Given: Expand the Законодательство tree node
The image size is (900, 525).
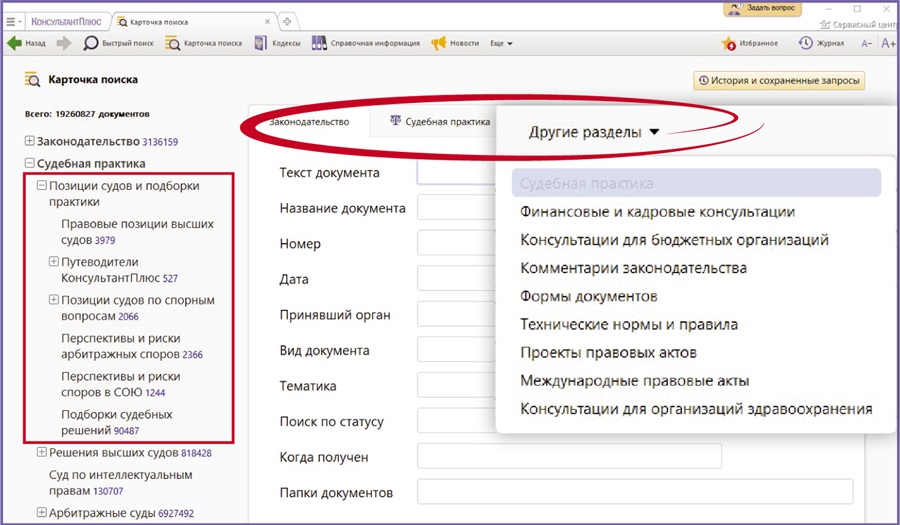Looking at the screenshot, I should click(30, 141).
